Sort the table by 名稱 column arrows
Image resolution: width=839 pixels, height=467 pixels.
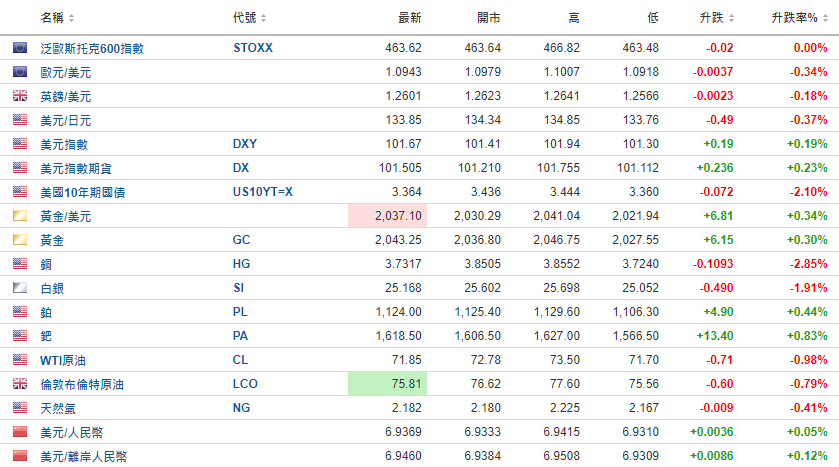71,18
